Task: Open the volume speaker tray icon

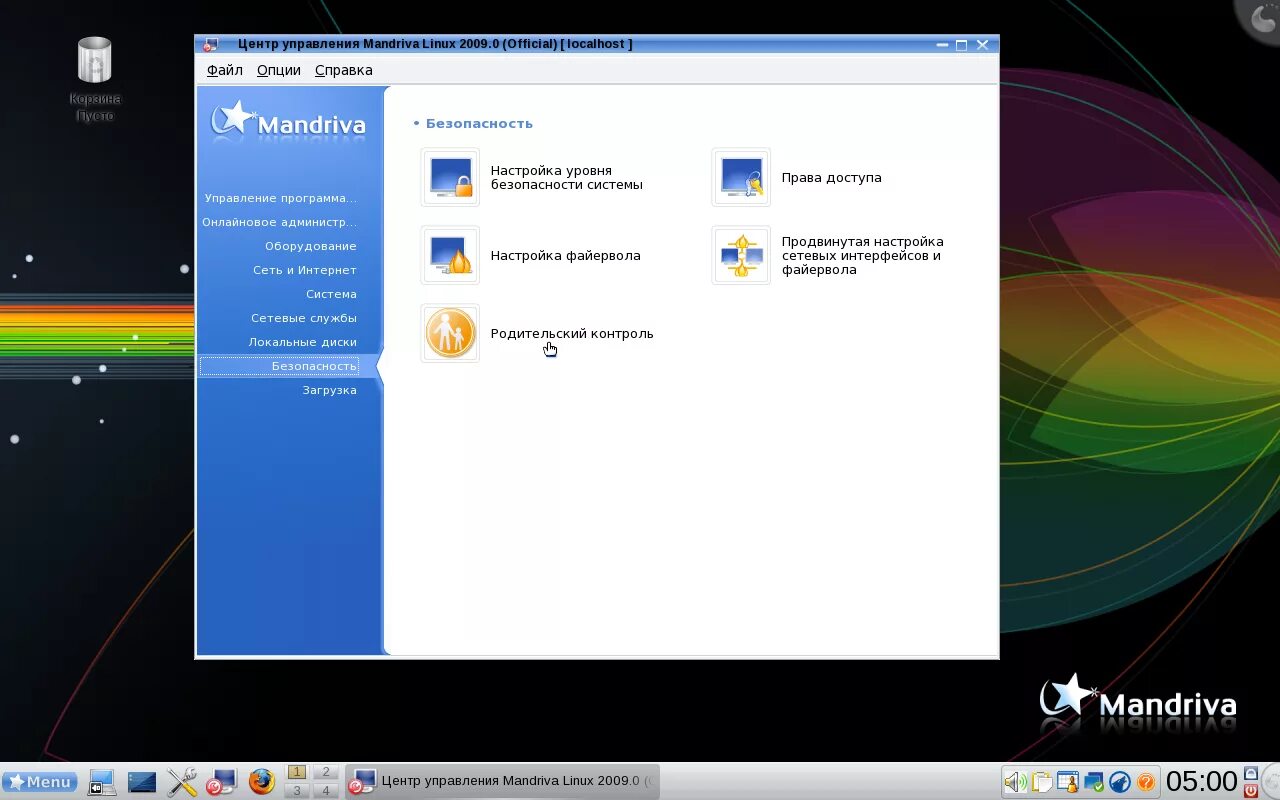Action: coord(1016,782)
